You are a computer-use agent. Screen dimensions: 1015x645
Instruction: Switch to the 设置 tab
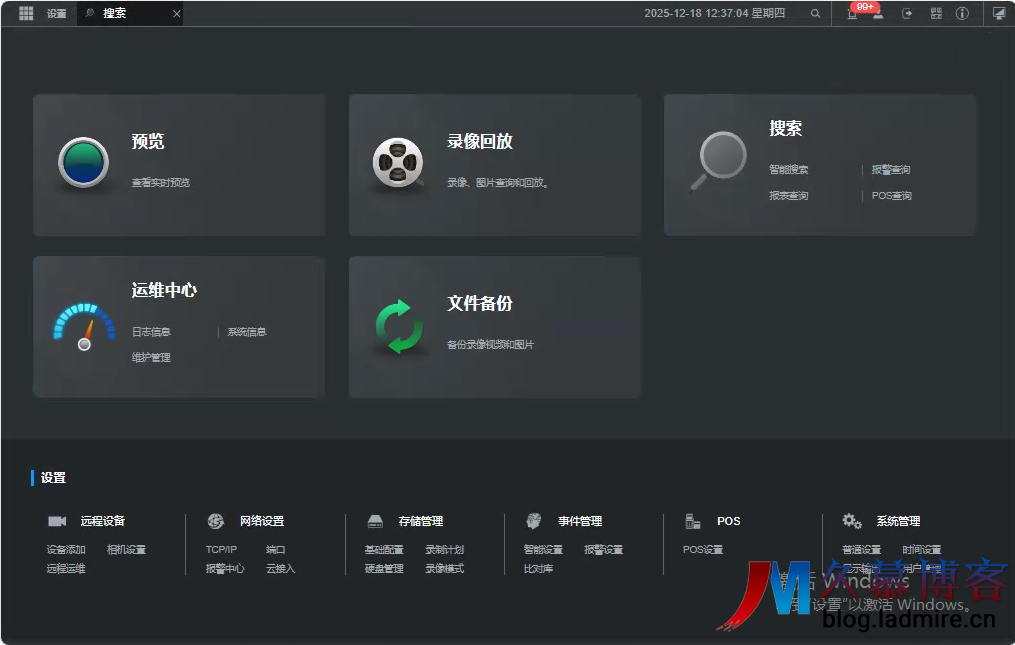click(56, 13)
